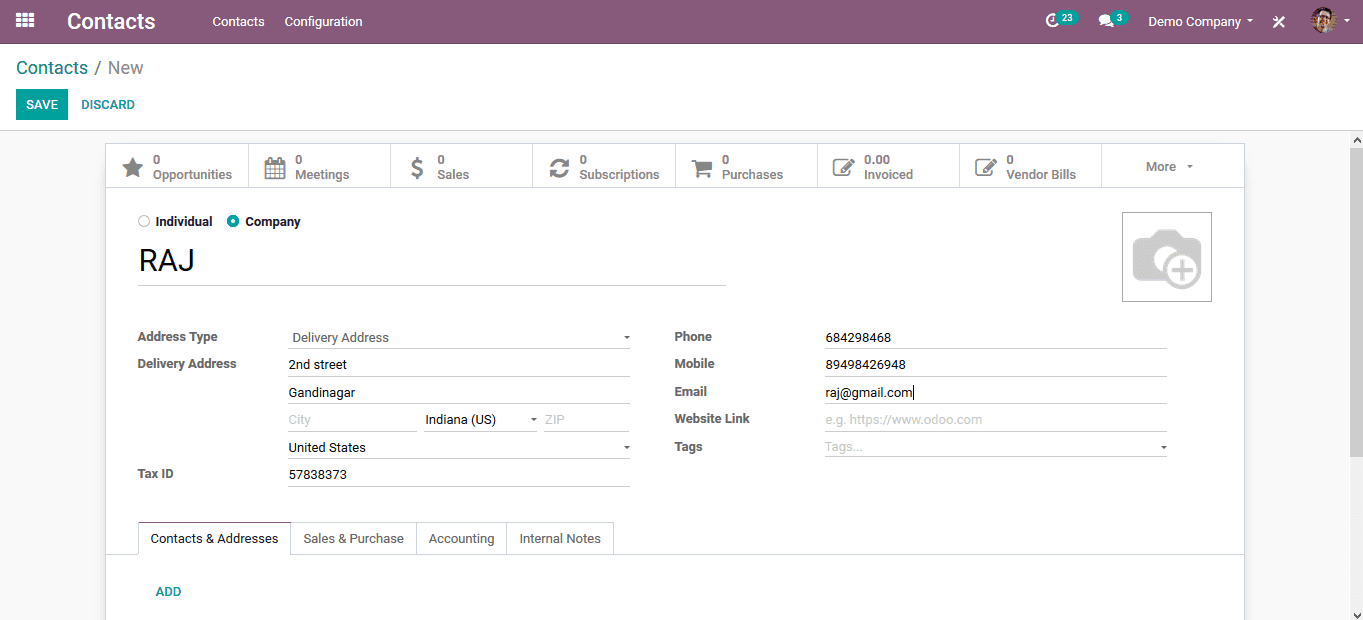Click the Subscriptions refresh icon

pos(559,167)
